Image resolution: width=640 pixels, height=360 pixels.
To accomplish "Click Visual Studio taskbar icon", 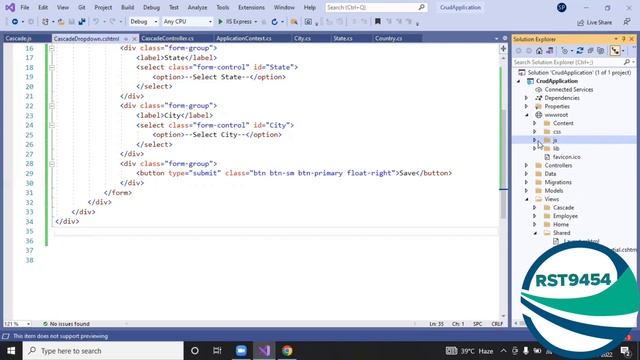I will pyautogui.click(x=264, y=351).
